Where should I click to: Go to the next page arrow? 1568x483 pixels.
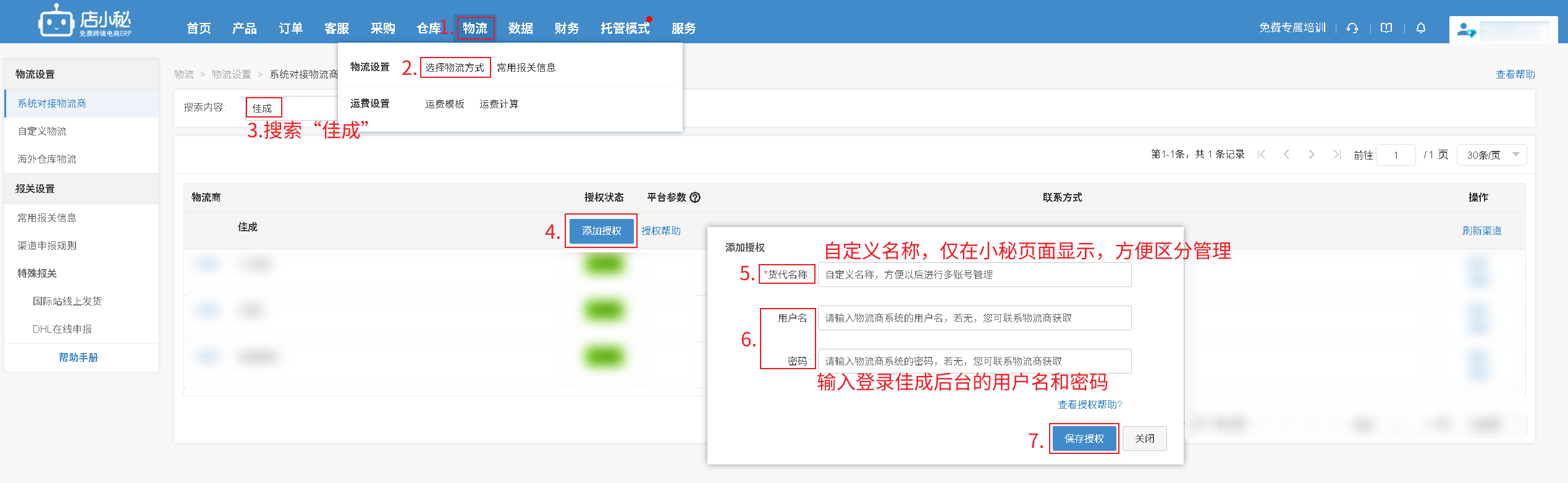click(x=1312, y=155)
